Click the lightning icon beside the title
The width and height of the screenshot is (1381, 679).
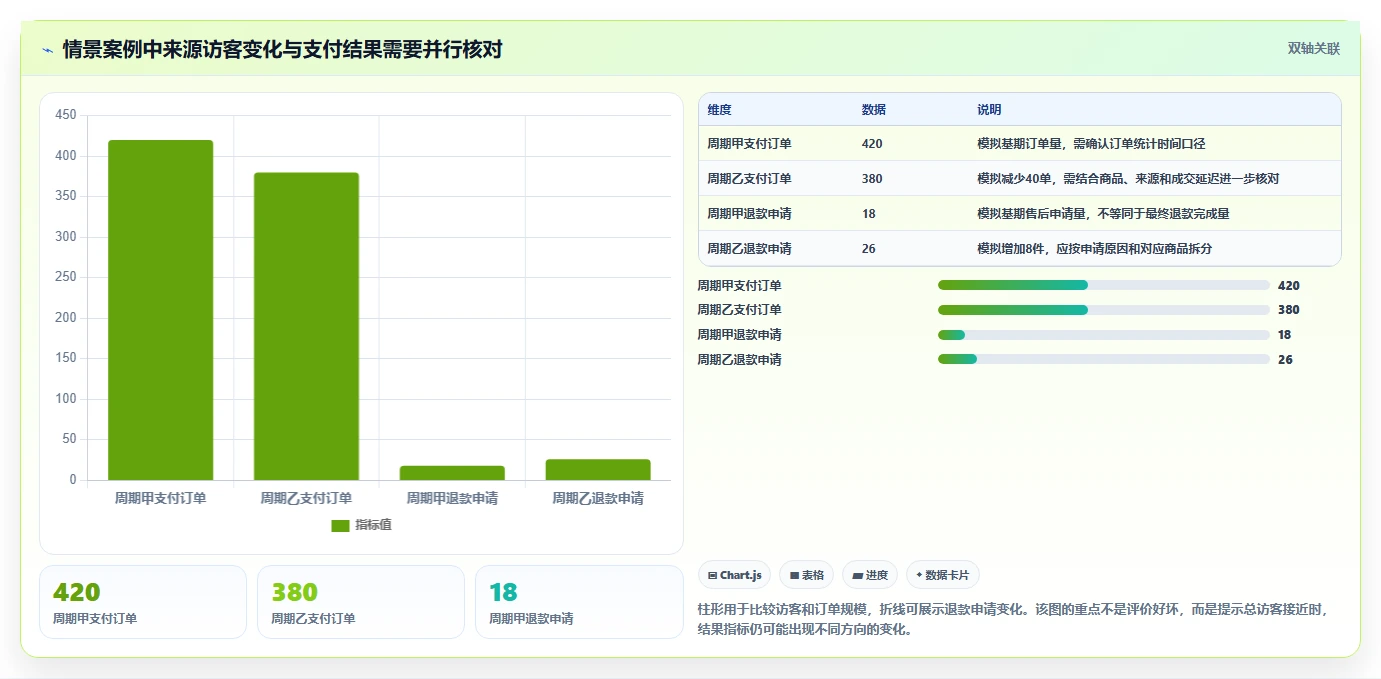point(47,50)
